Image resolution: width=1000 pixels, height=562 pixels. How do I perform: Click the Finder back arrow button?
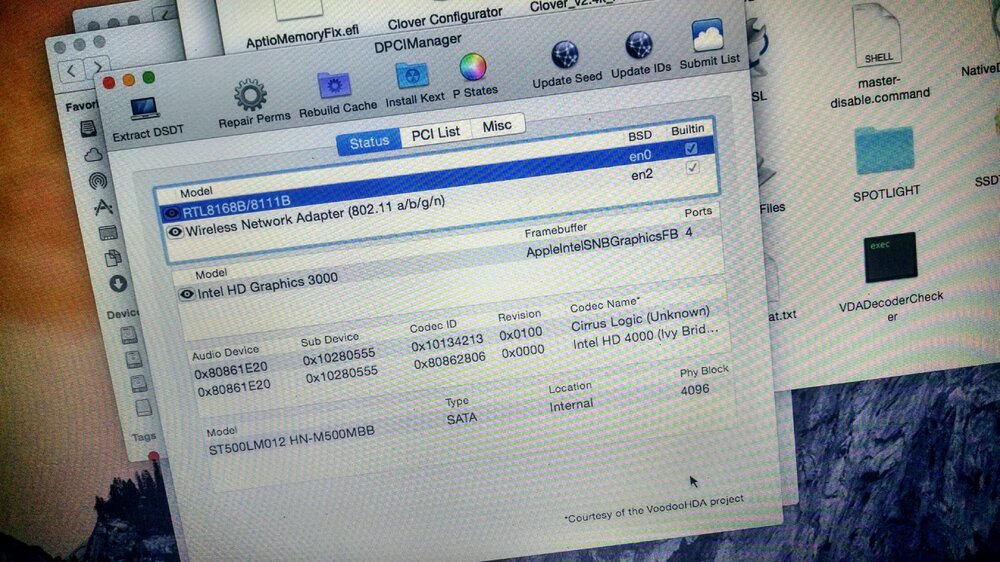71,72
